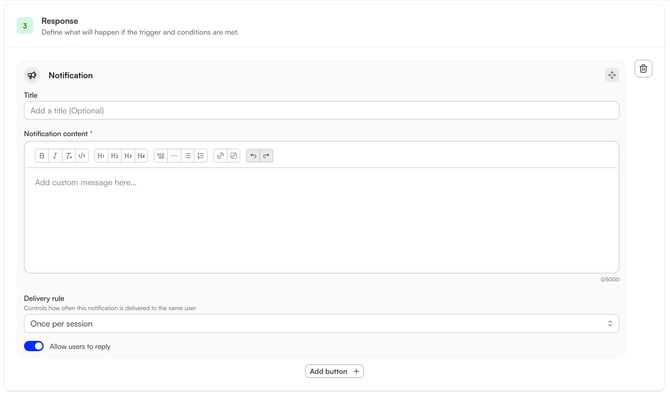
Task: Click the megaphone Notification icon
Action: (x=32, y=75)
